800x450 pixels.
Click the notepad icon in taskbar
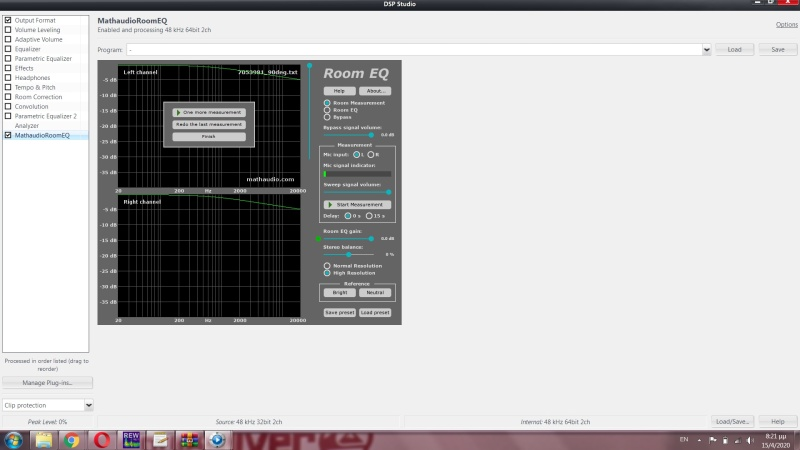[159, 439]
